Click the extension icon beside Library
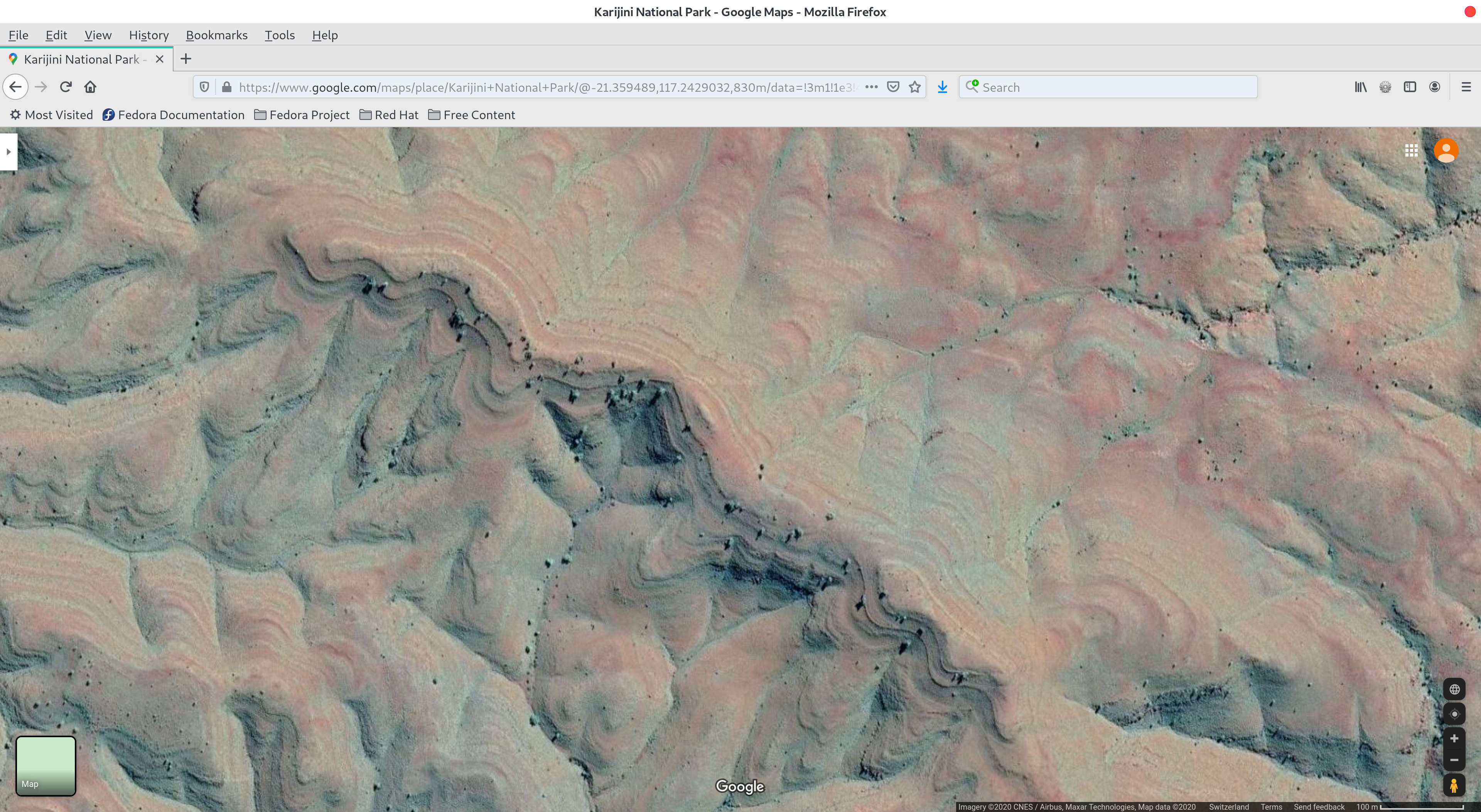Viewport: 1481px width, 812px height. pyautogui.click(x=1385, y=88)
